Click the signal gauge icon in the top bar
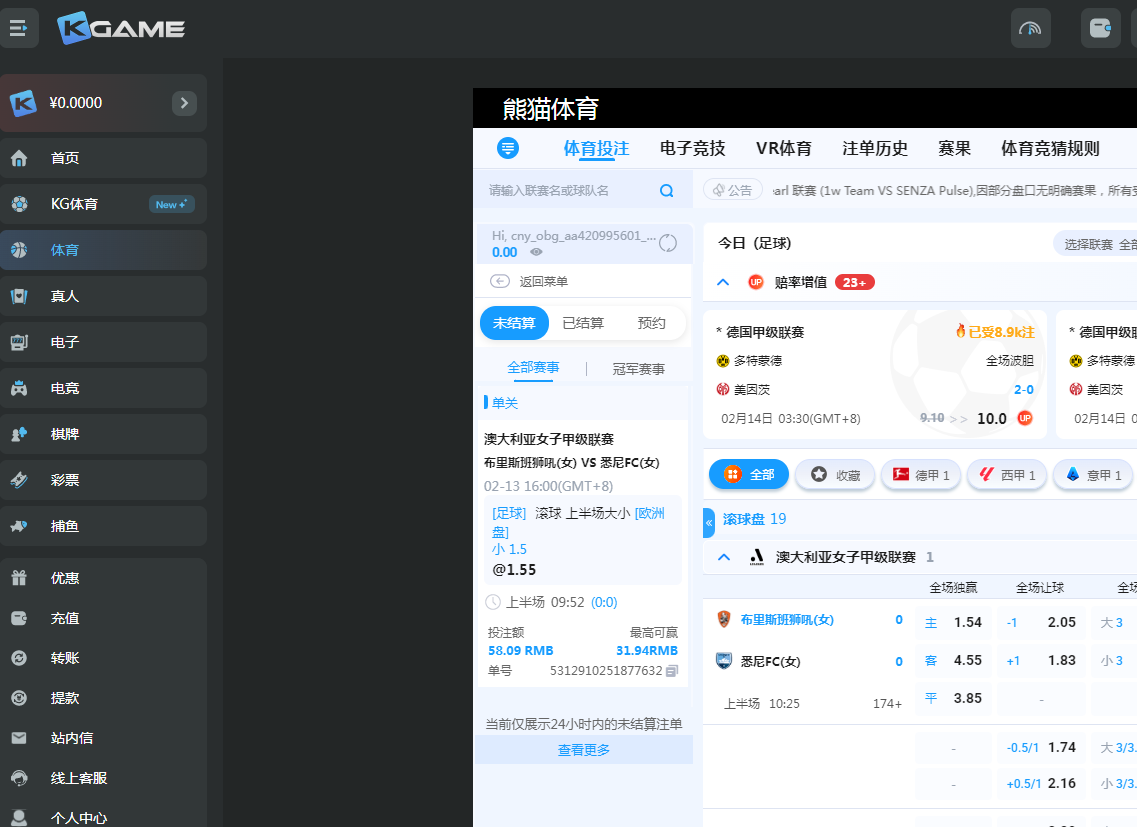The height and width of the screenshot is (827, 1137). click(x=1030, y=28)
